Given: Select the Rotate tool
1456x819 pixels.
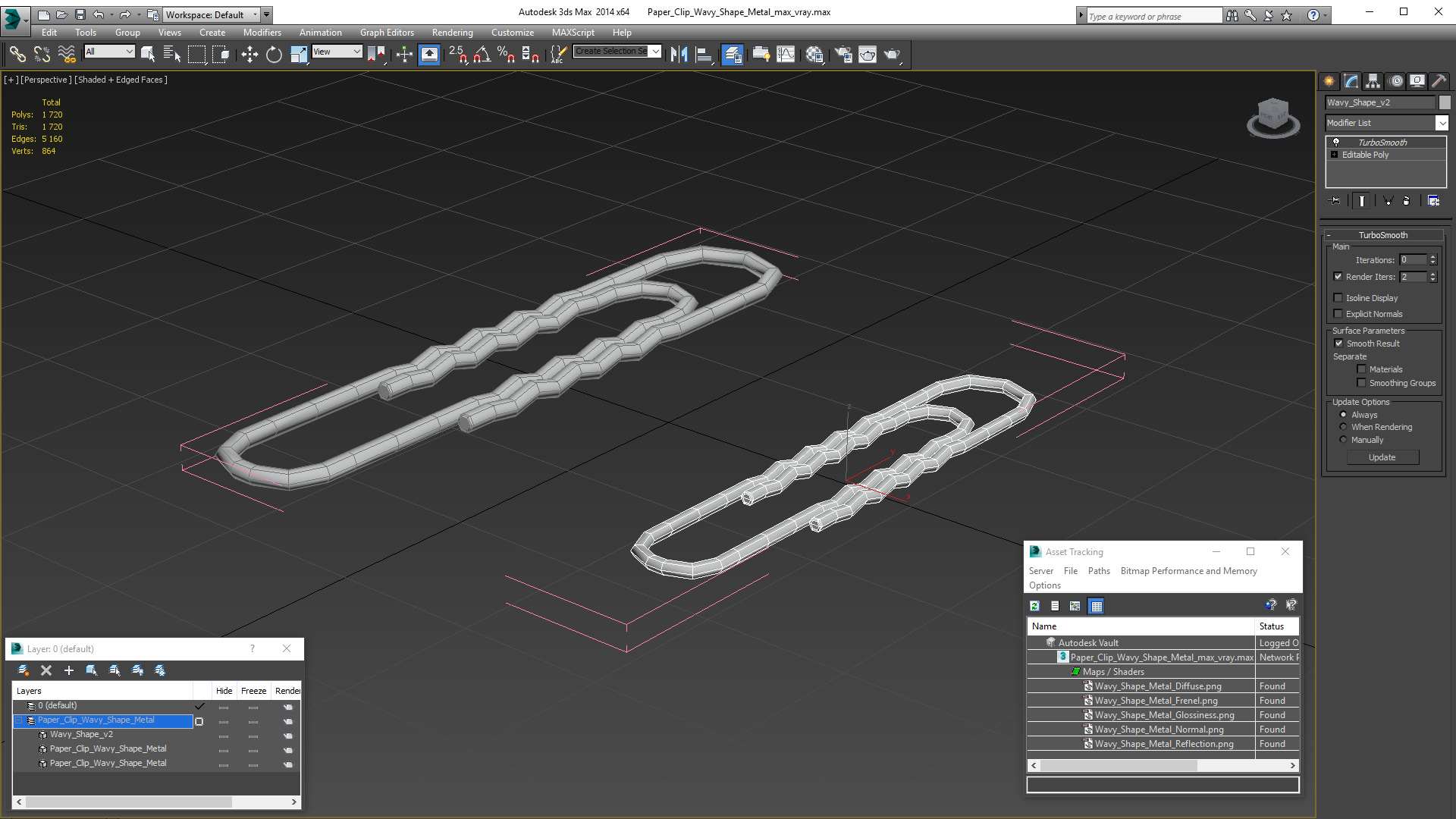Looking at the screenshot, I should coord(274,54).
